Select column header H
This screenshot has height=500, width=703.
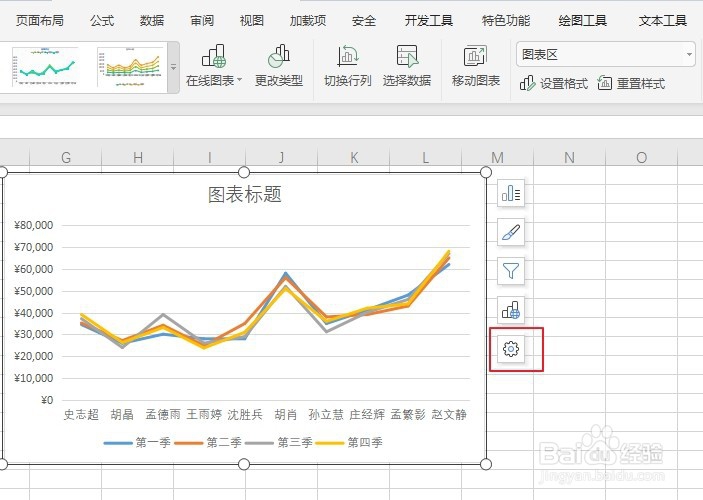[x=138, y=157]
